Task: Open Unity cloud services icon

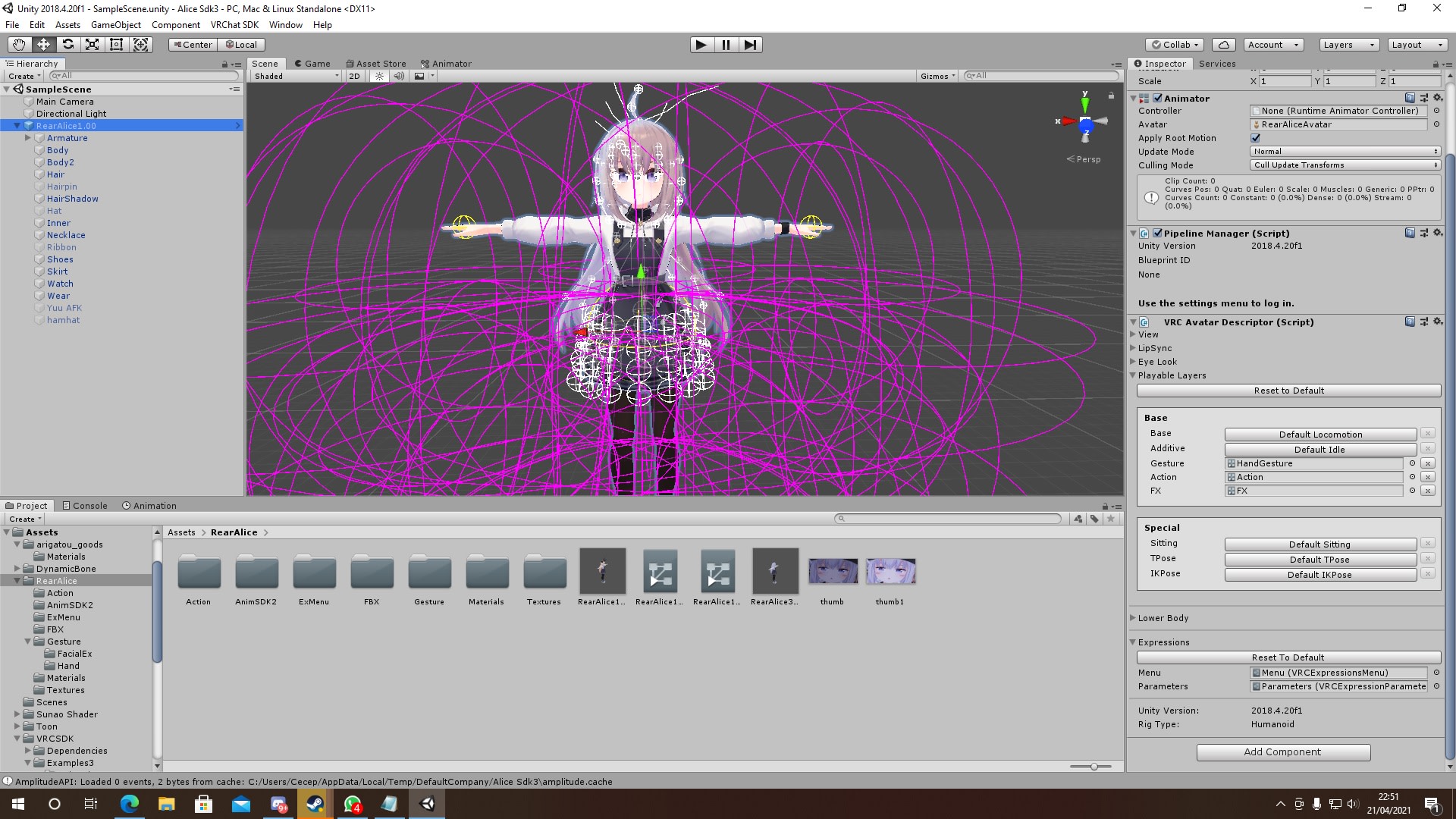Action: coord(1223,45)
